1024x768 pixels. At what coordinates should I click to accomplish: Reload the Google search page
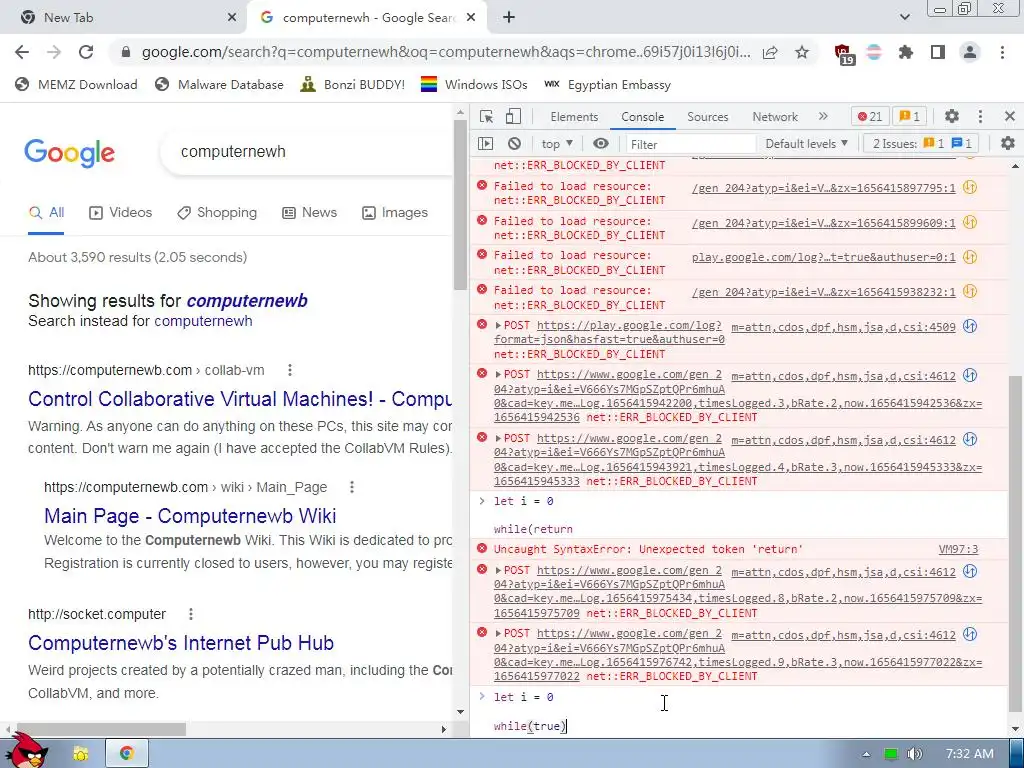click(x=86, y=52)
